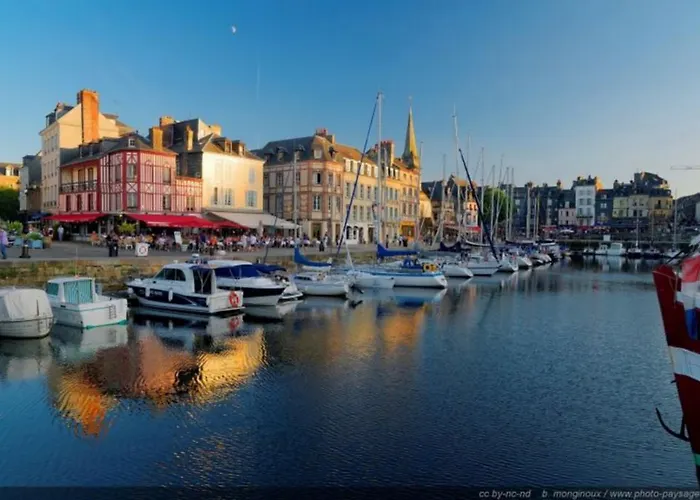This screenshot has height=500, width=700.
Task: Click the small moon in the sky
Action: coord(233,30)
